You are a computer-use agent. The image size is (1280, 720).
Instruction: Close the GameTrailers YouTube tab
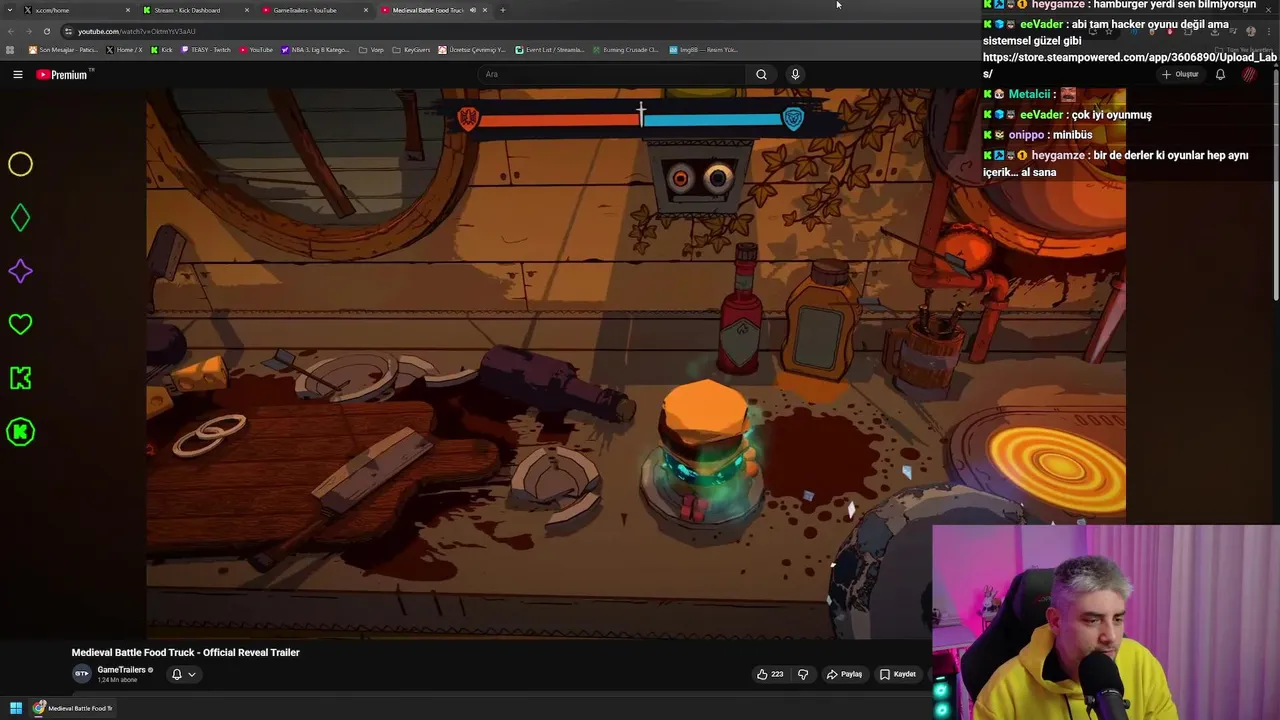366,10
